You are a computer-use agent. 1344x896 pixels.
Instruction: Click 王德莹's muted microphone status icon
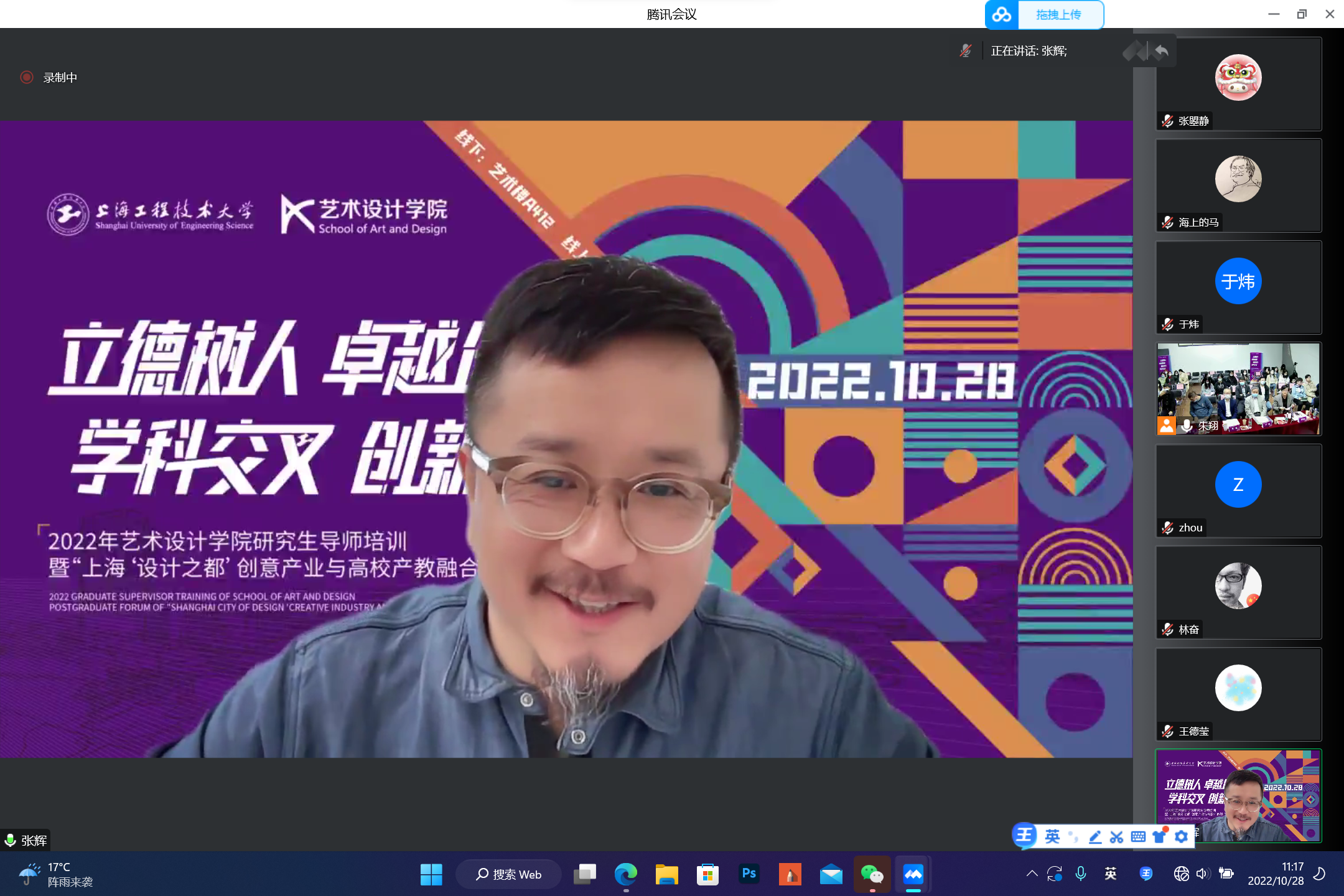[1167, 732]
